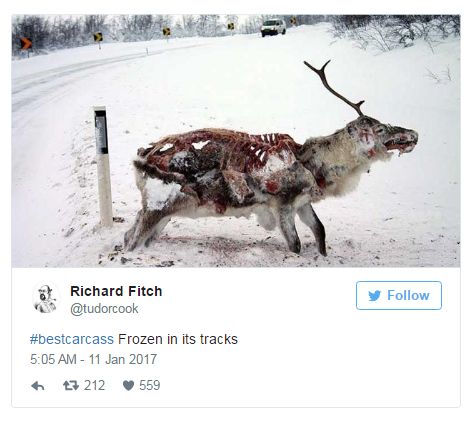View the 559 likes count

[150, 386]
